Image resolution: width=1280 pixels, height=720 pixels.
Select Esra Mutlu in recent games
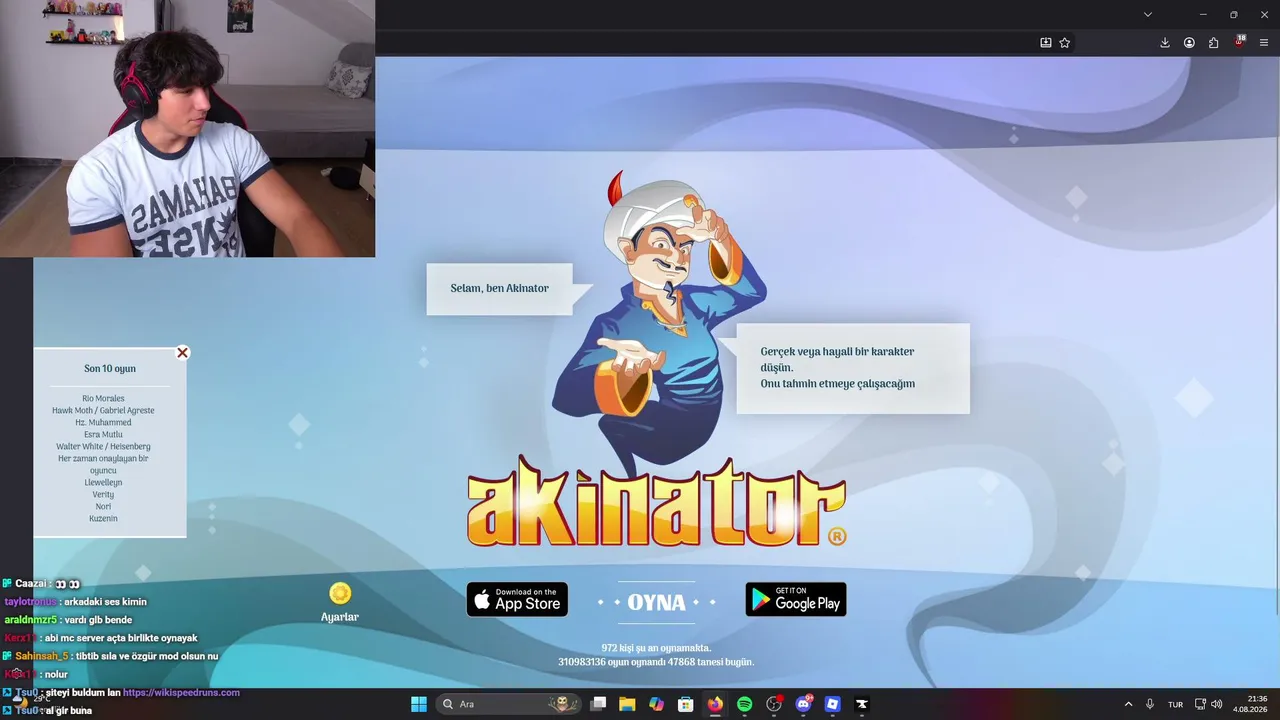pos(103,434)
